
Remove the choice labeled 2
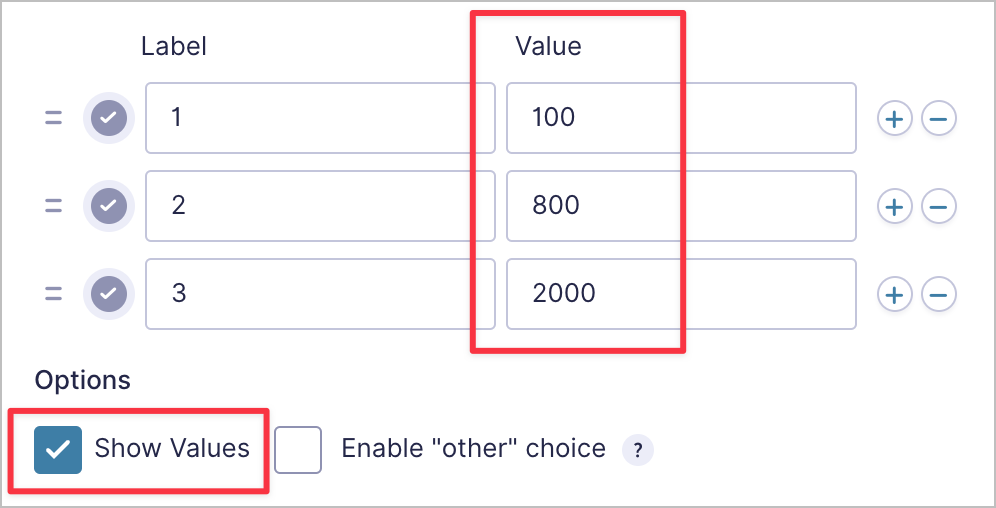[938, 207]
